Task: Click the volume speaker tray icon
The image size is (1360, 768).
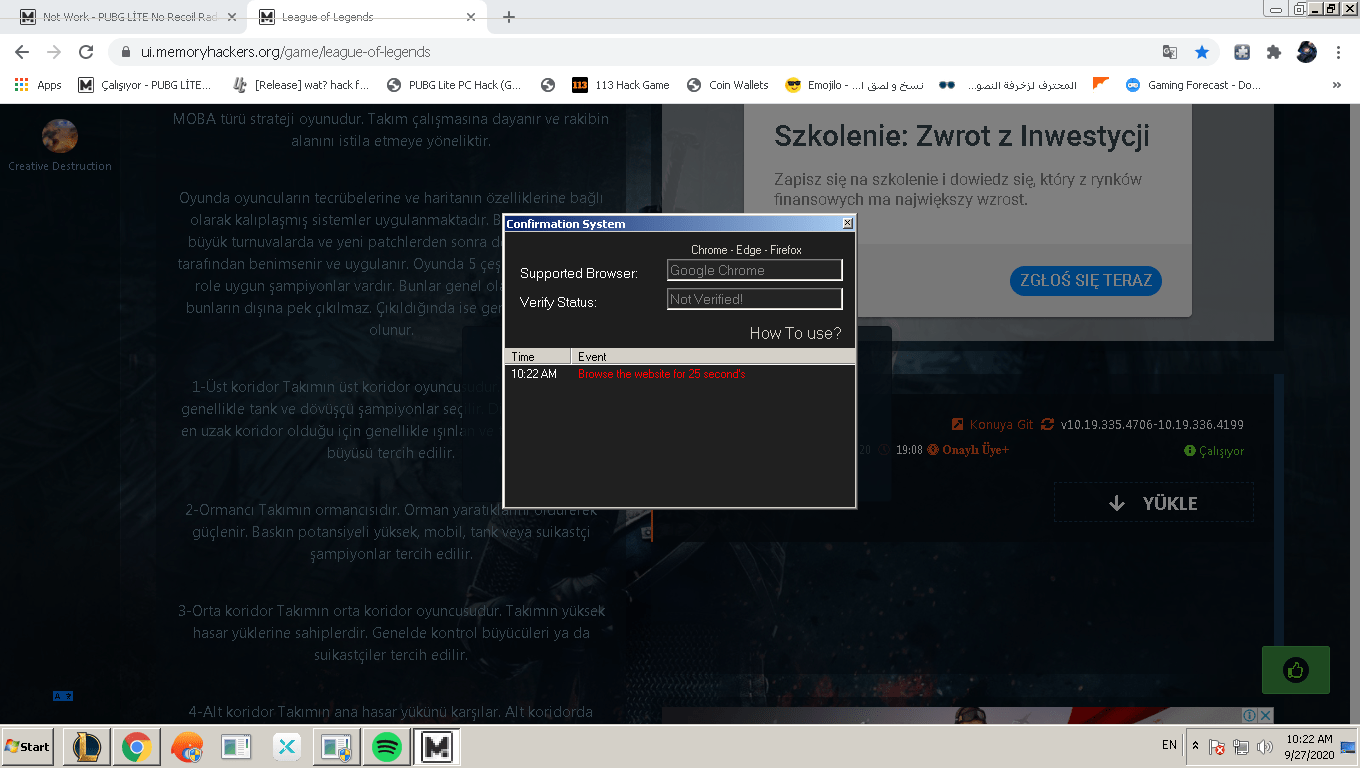Action: (x=1264, y=747)
